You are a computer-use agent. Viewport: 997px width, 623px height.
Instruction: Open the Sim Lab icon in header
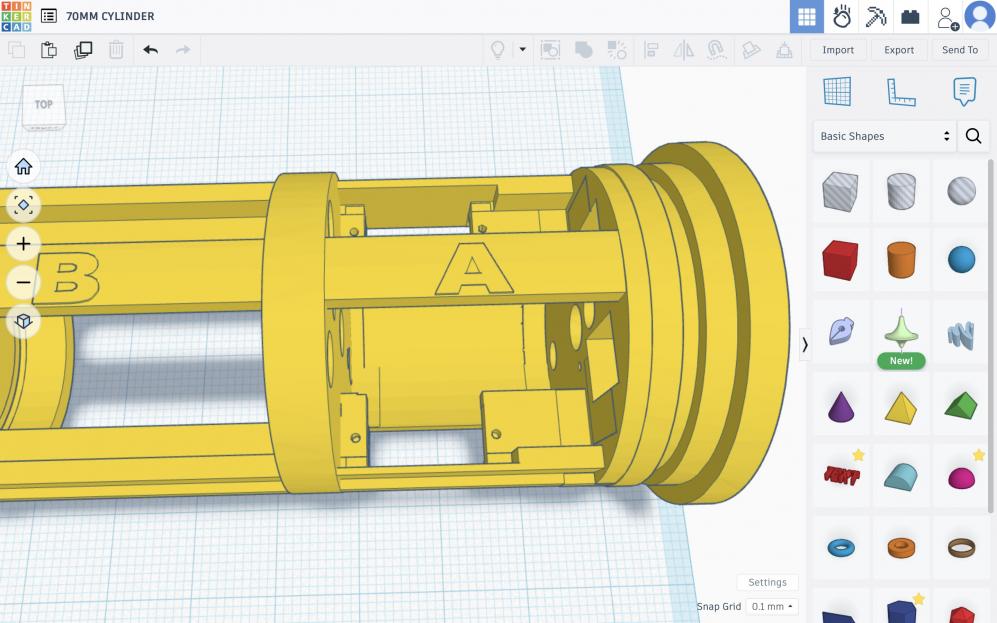pos(842,17)
